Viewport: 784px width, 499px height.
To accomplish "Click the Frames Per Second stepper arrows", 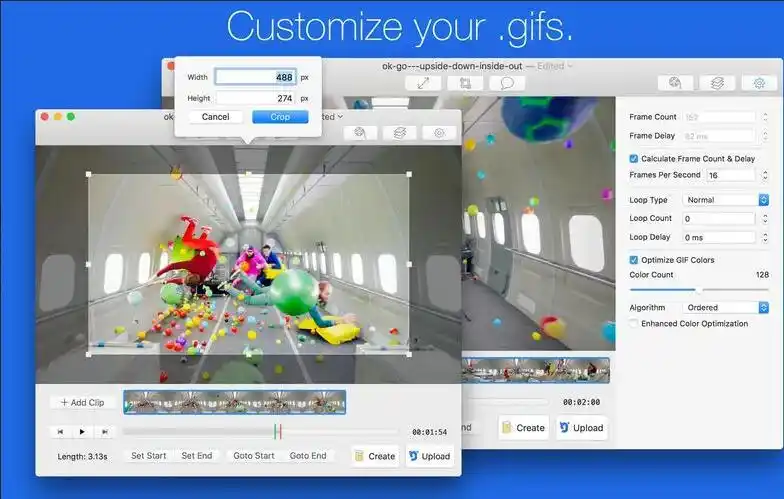I will [x=764, y=175].
